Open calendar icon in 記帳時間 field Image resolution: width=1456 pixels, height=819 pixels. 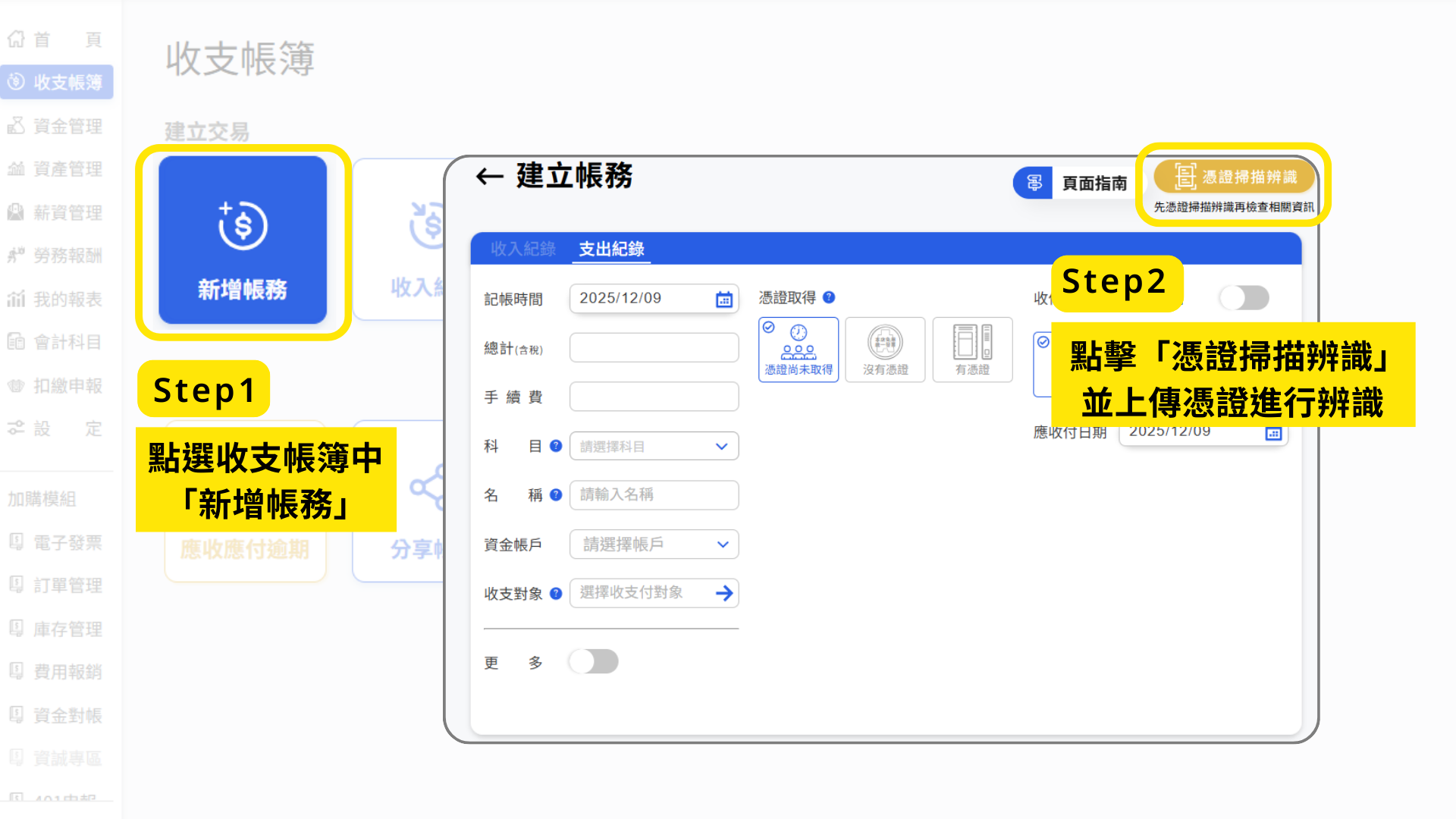tap(723, 299)
